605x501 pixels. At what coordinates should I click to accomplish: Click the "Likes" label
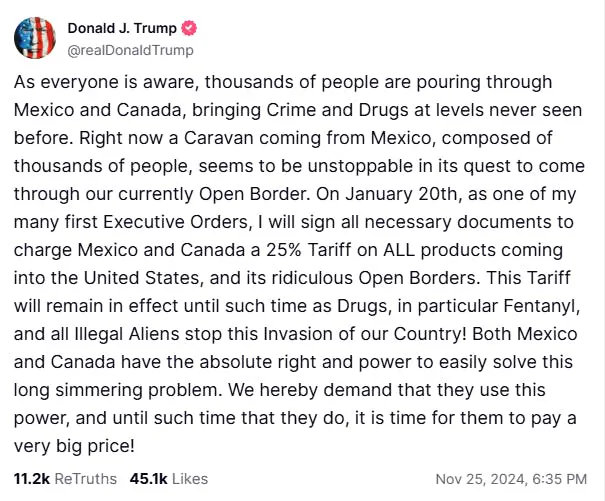pos(190,478)
